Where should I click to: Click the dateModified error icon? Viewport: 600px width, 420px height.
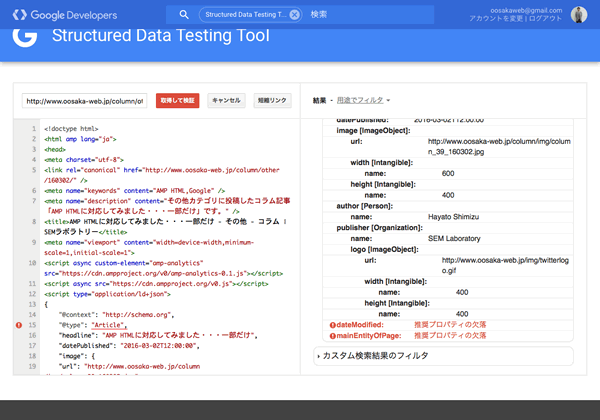click(333, 325)
